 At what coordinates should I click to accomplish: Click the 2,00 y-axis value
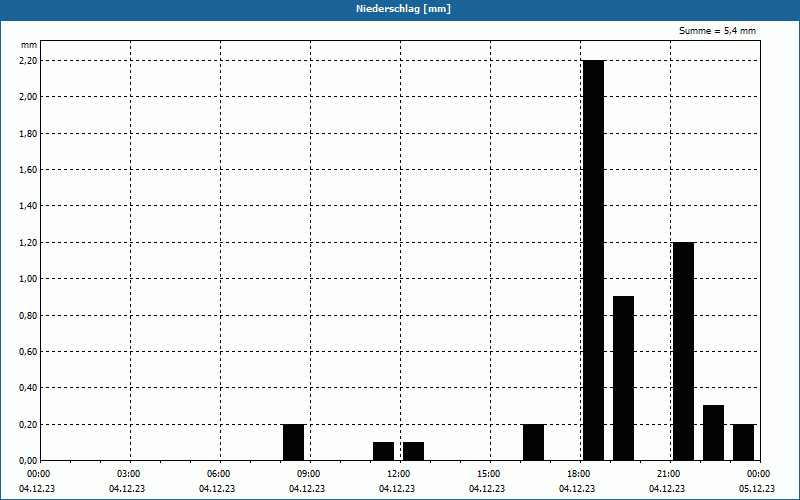click(28, 97)
